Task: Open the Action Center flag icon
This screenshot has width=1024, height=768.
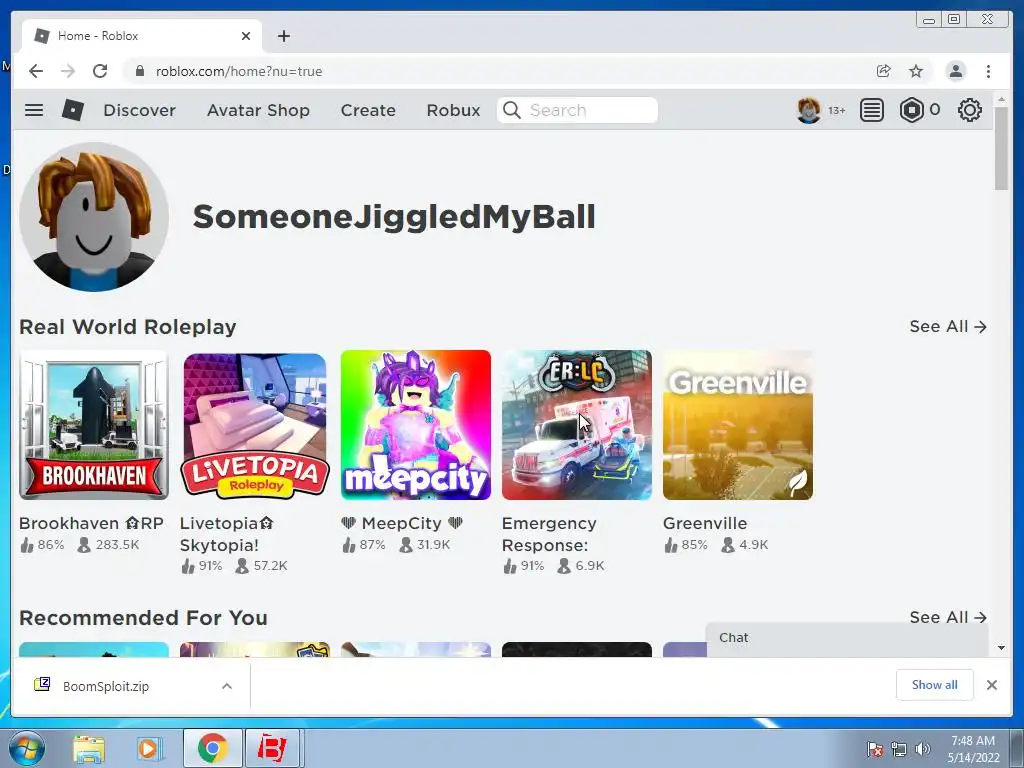Action: pos(875,749)
